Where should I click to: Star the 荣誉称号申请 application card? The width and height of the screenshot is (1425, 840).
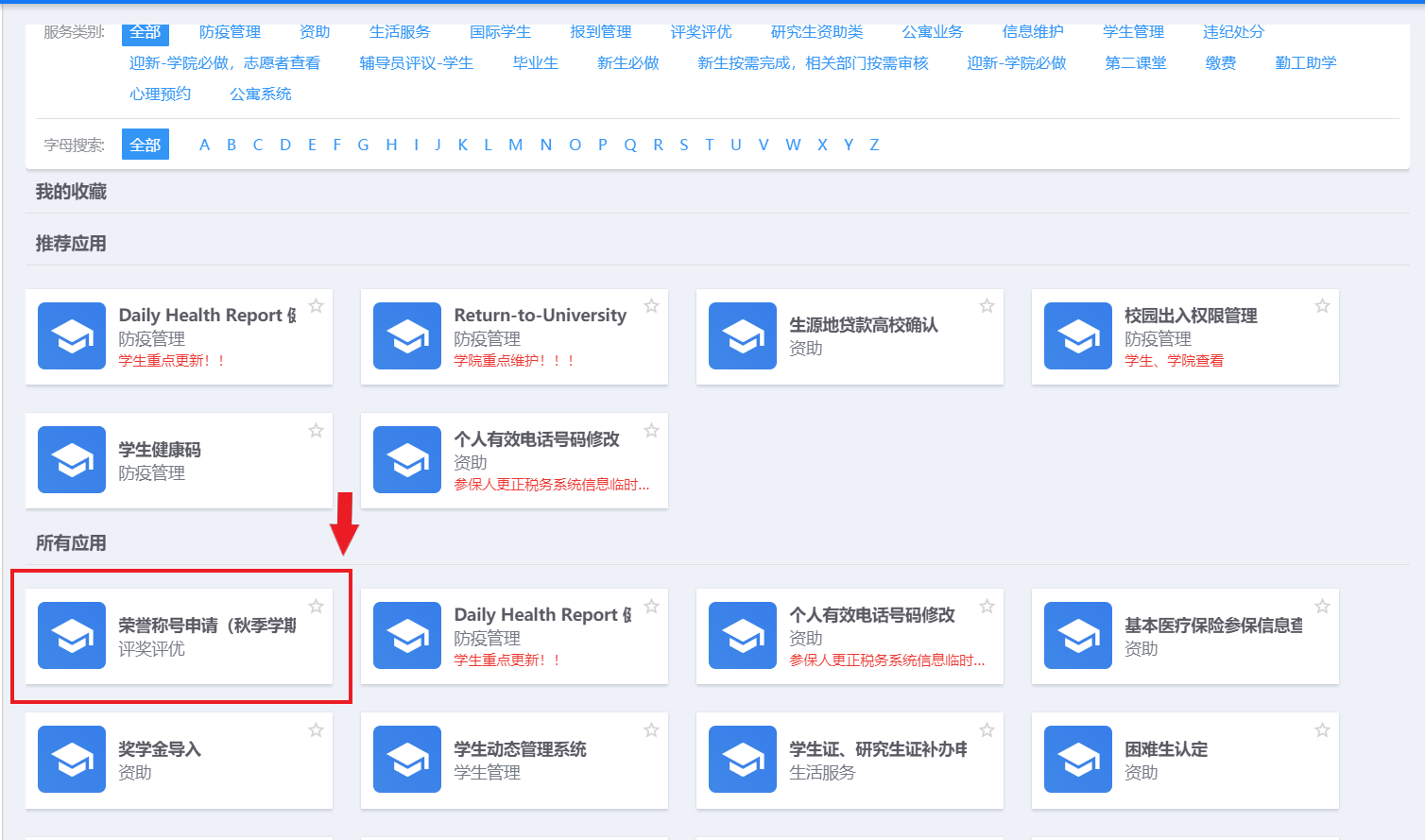[316, 607]
